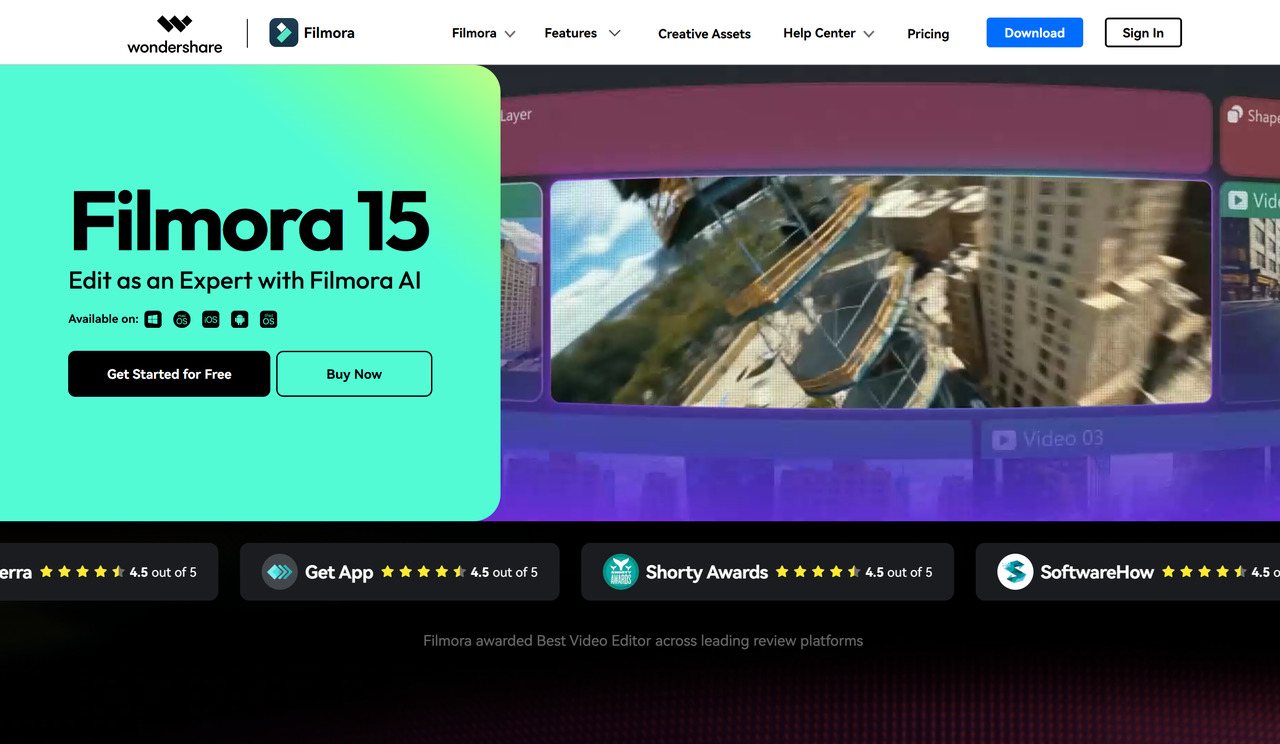Viewport: 1280px width, 744px height.
Task: Click the "Filmora 15" headline
Action: click(250, 221)
